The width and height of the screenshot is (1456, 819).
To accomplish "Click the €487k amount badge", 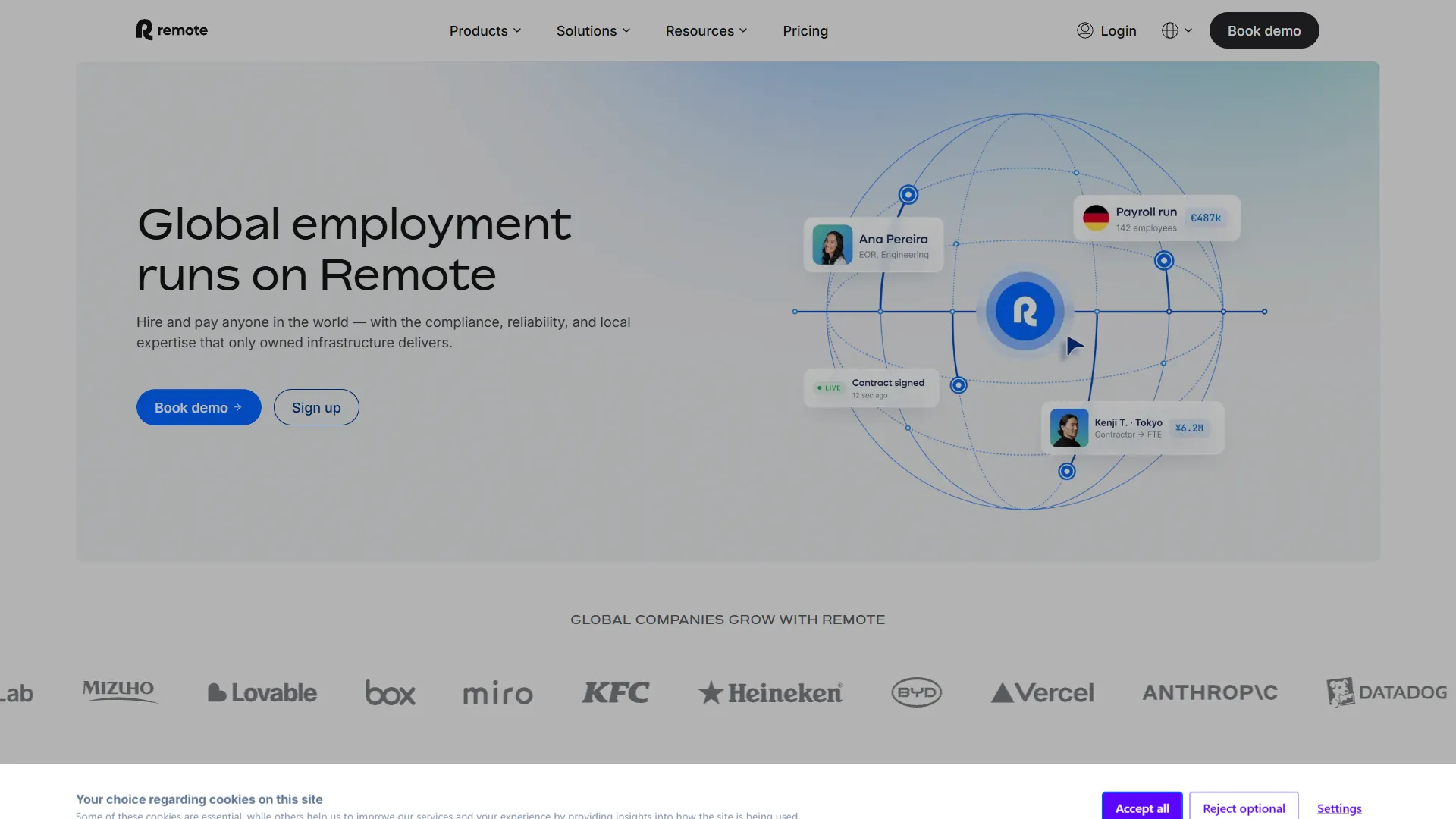I will pyautogui.click(x=1206, y=218).
